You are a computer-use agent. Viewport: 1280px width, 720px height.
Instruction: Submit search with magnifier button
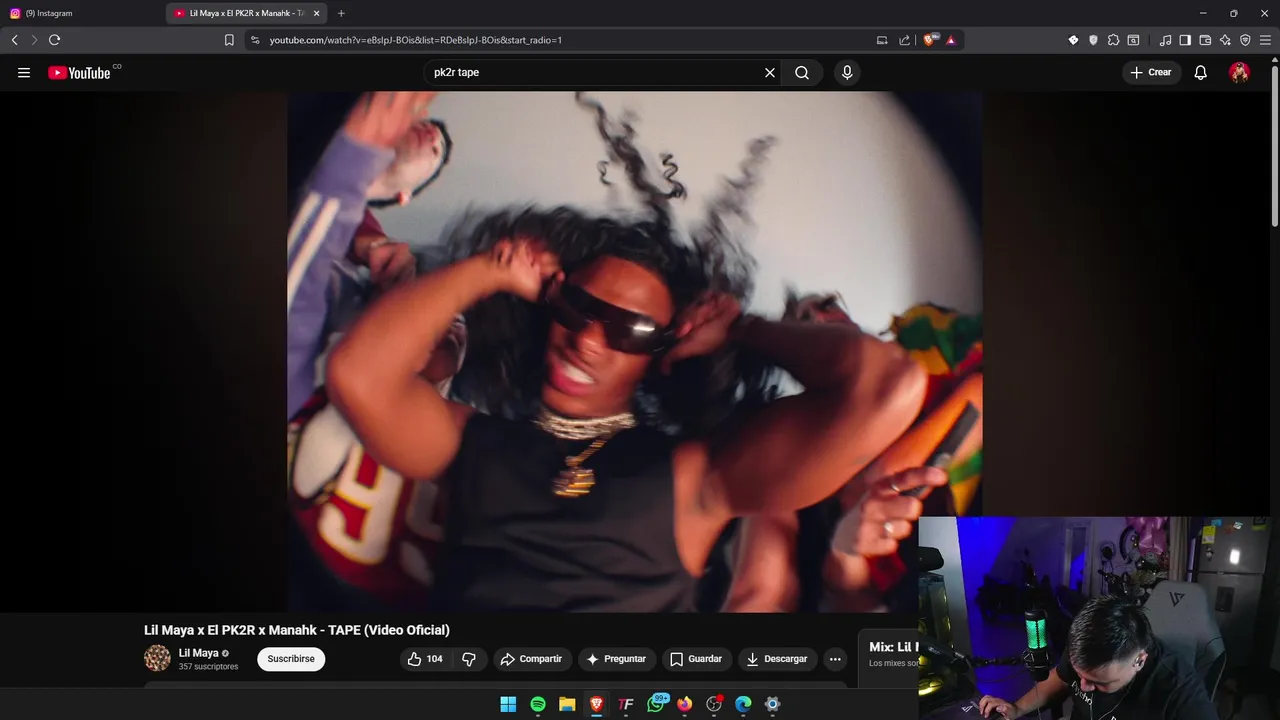pyautogui.click(x=802, y=73)
